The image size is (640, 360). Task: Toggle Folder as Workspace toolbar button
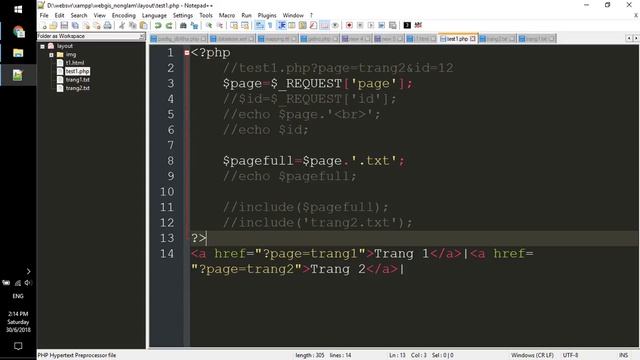pyautogui.click(x=324, y=26)
